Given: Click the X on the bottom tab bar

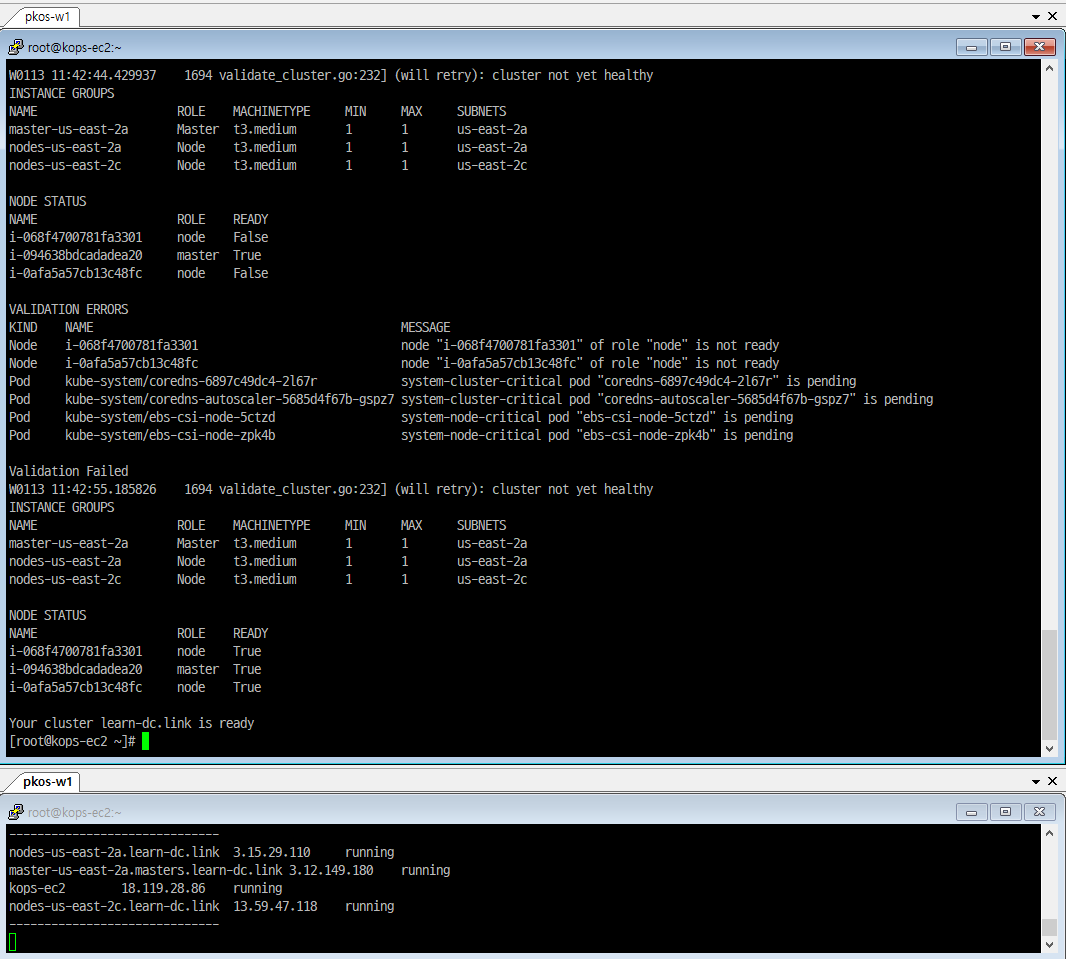Looking at the screenshot, I should pyautogui.click(x=1055, y=783).
